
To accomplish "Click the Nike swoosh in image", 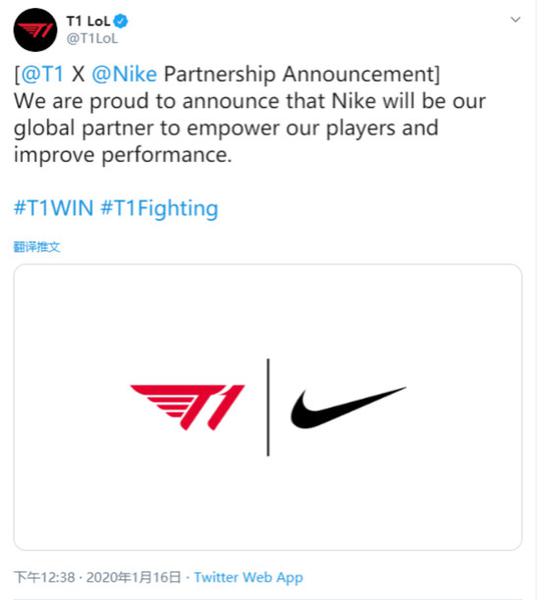I will 348,407.
